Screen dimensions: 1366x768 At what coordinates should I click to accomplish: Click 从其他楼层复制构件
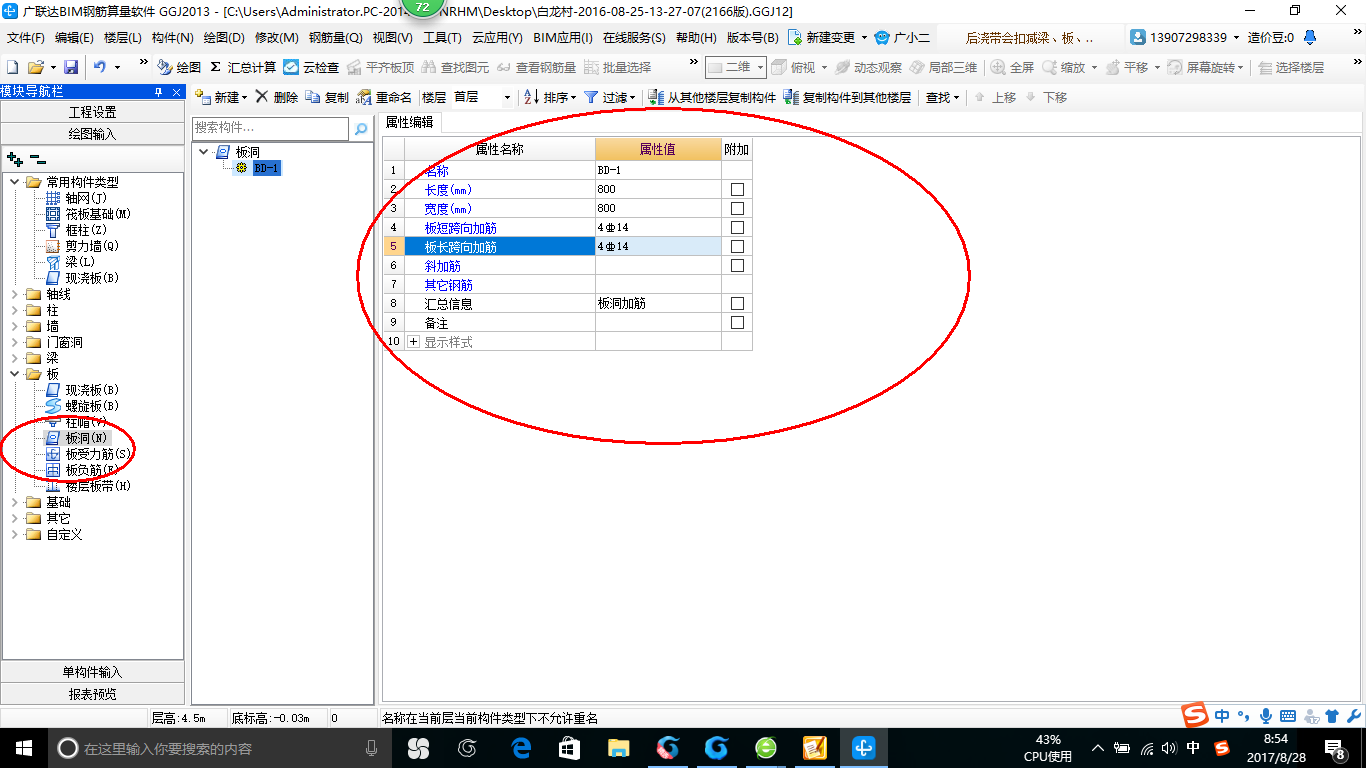(712, 97)
